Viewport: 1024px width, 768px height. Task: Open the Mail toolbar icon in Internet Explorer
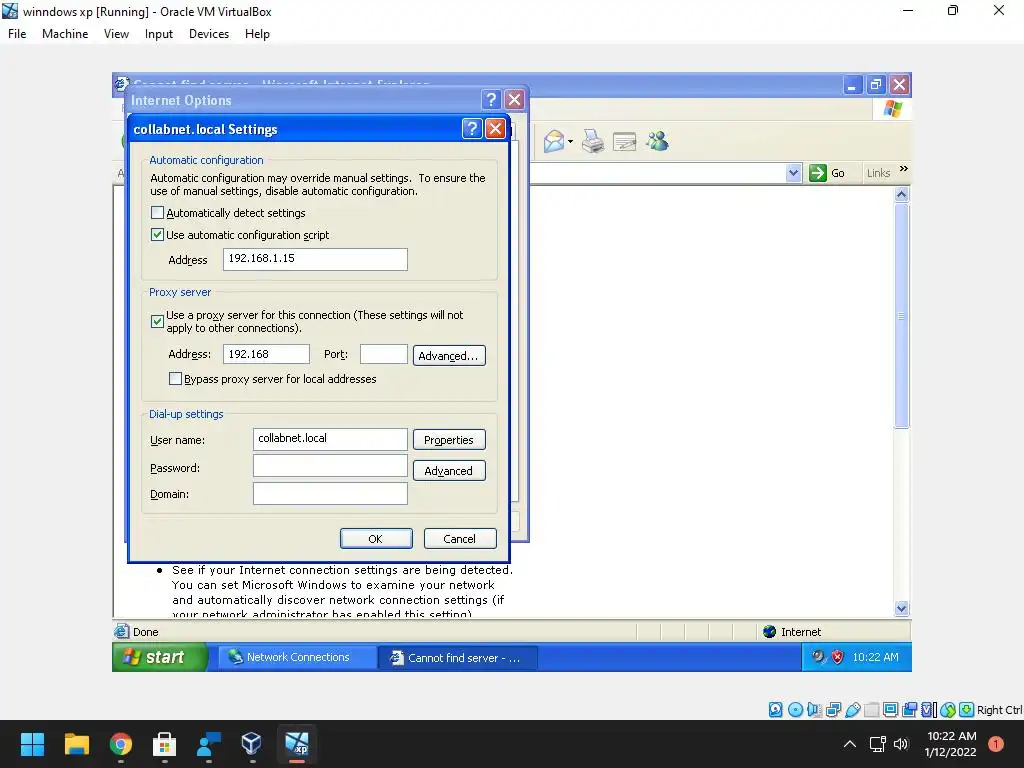pos(554,141)
